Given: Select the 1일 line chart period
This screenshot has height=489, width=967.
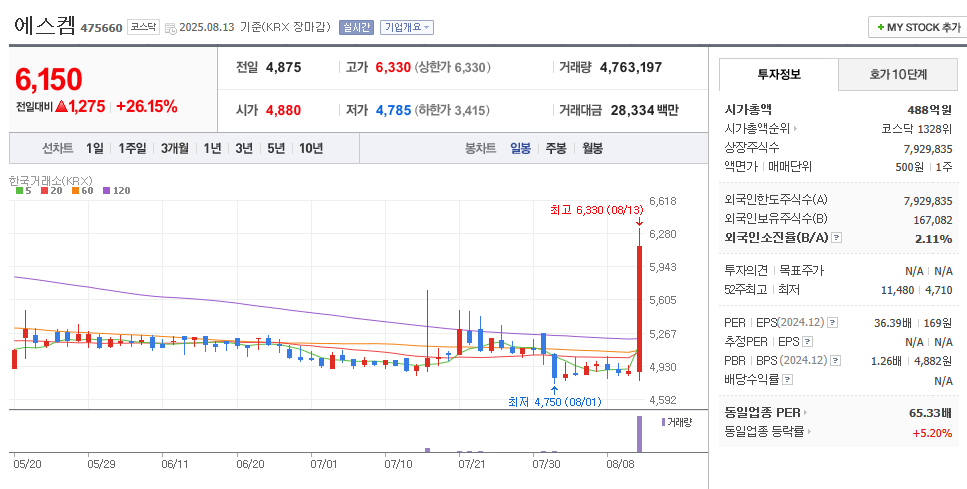Looking at the screenshot, I should (95, 148).
